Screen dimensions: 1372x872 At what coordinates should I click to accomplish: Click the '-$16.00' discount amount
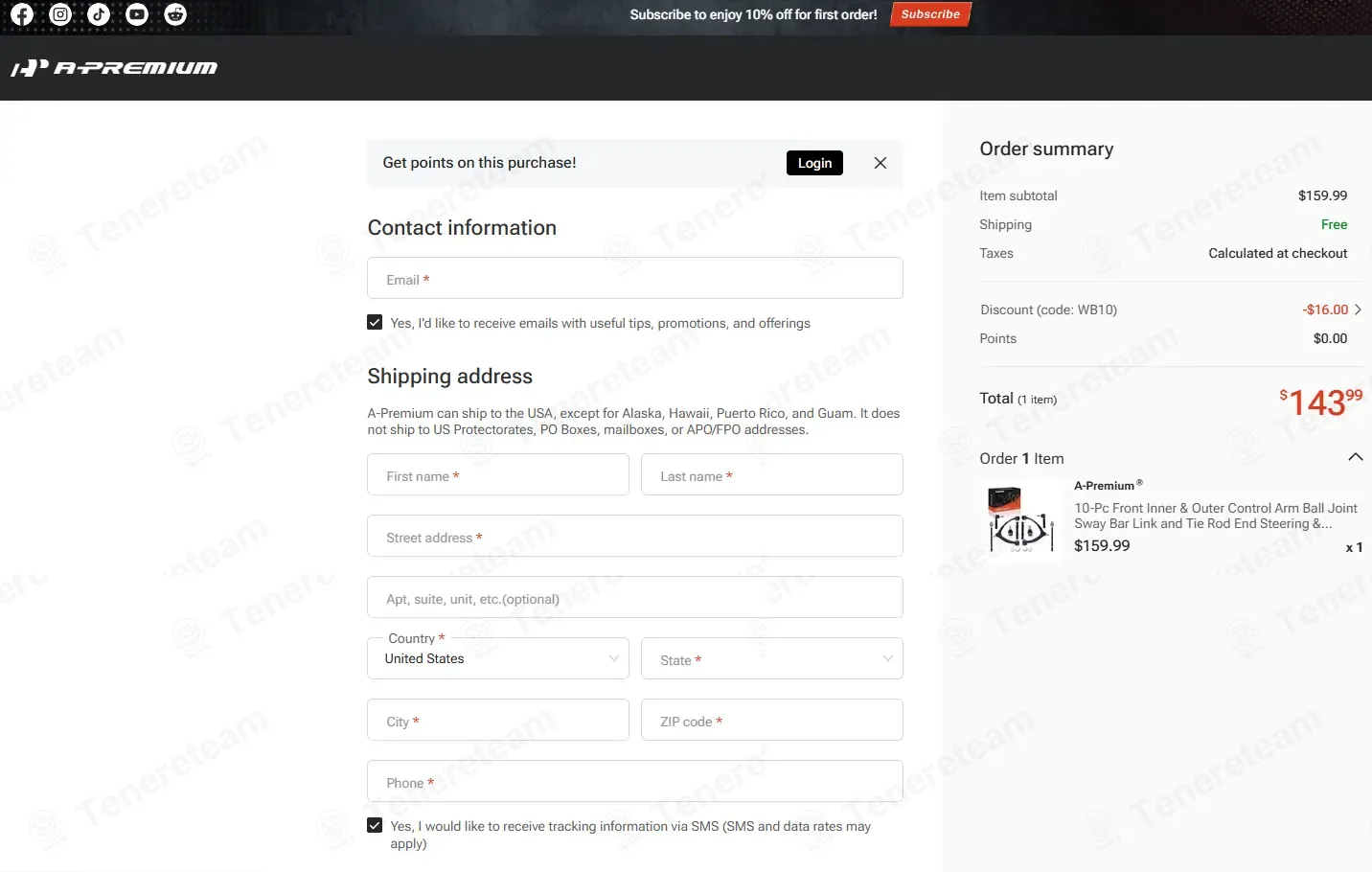[1325, 310]
